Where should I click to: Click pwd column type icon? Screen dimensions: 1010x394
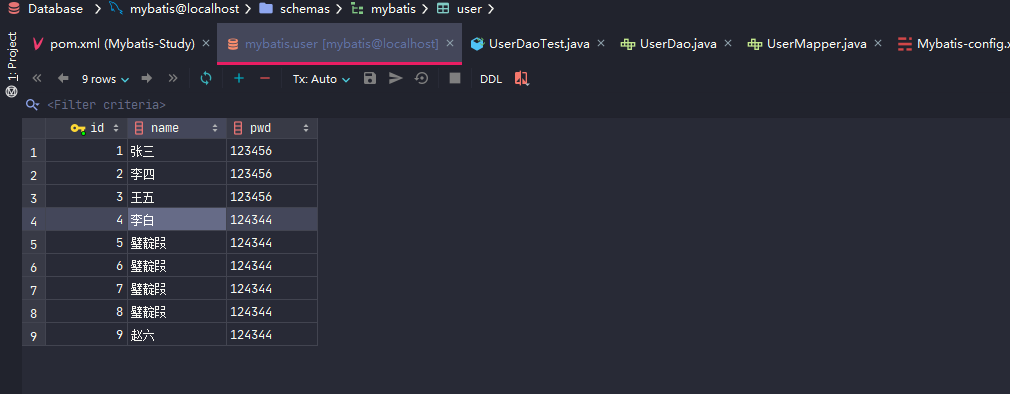(x=238, y=128)
